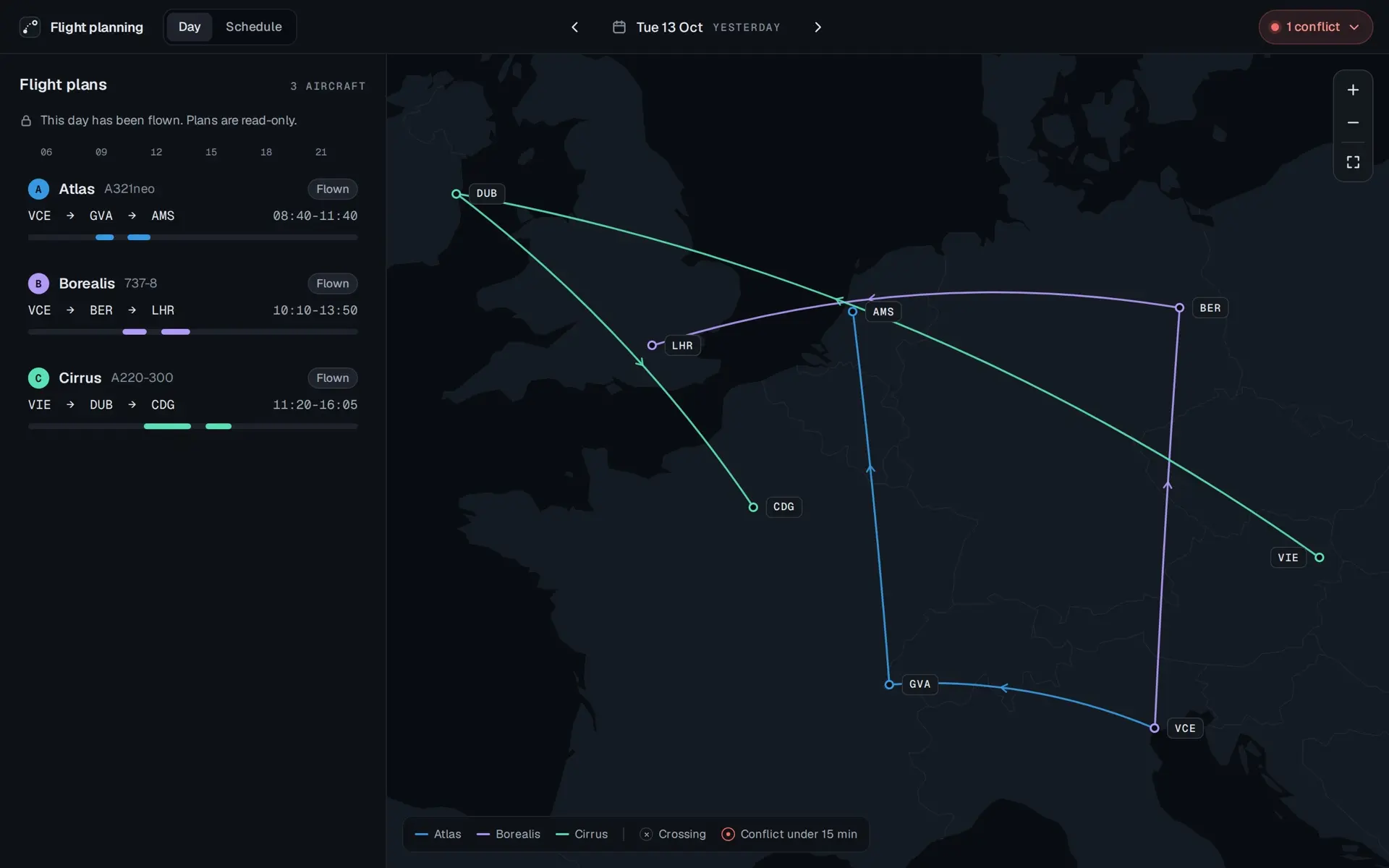Click the Borealis legend entry

pyautogui.click(x=509, y=834)
